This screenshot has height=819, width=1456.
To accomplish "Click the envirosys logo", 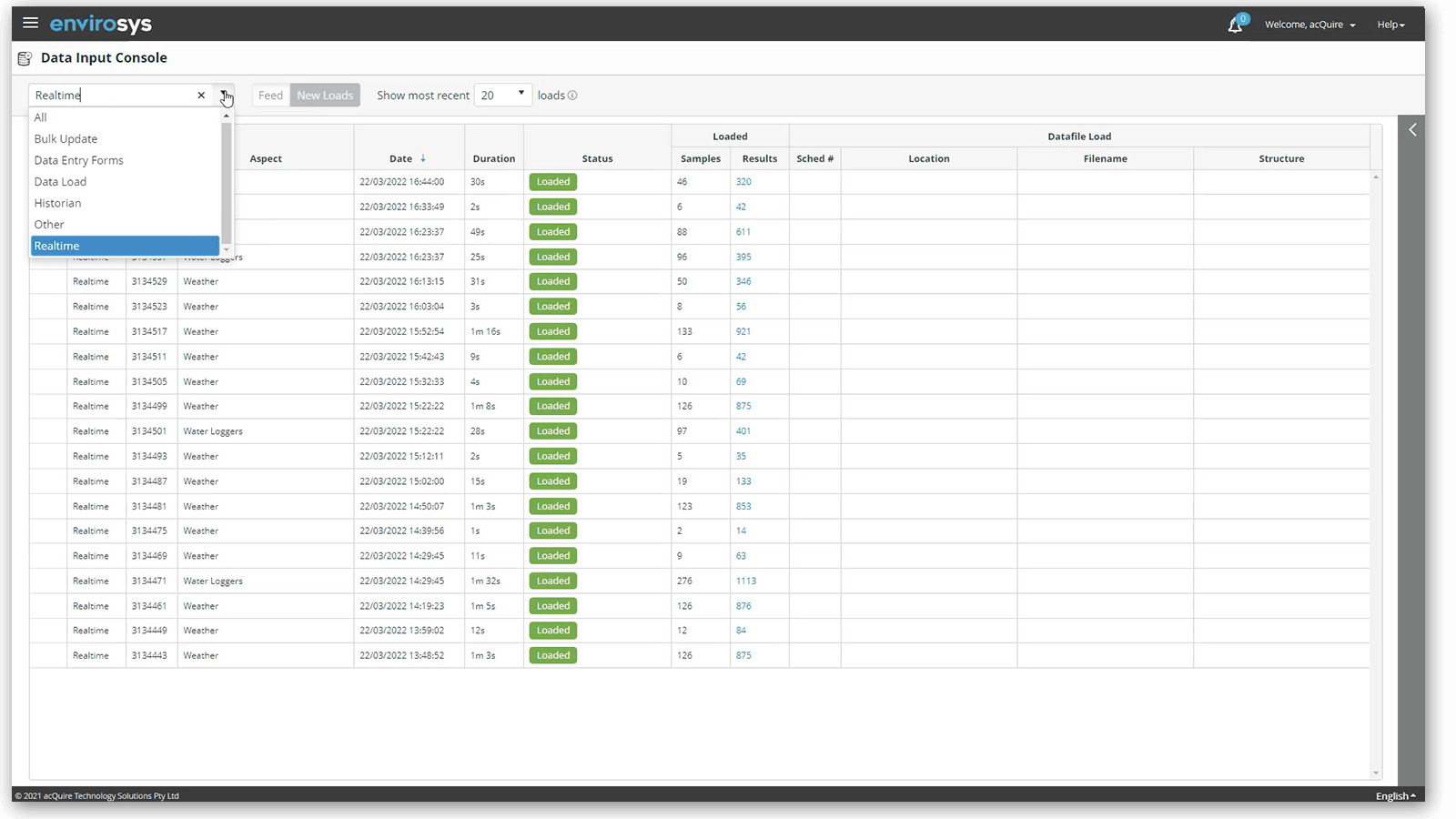I will tap(100, 24).
